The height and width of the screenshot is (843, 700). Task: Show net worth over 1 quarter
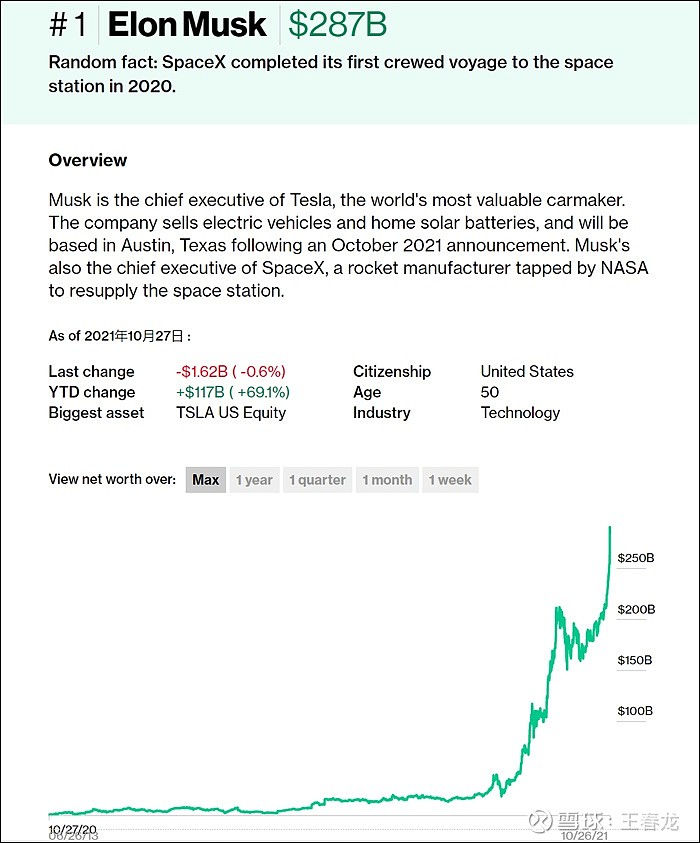pos(317,480)
